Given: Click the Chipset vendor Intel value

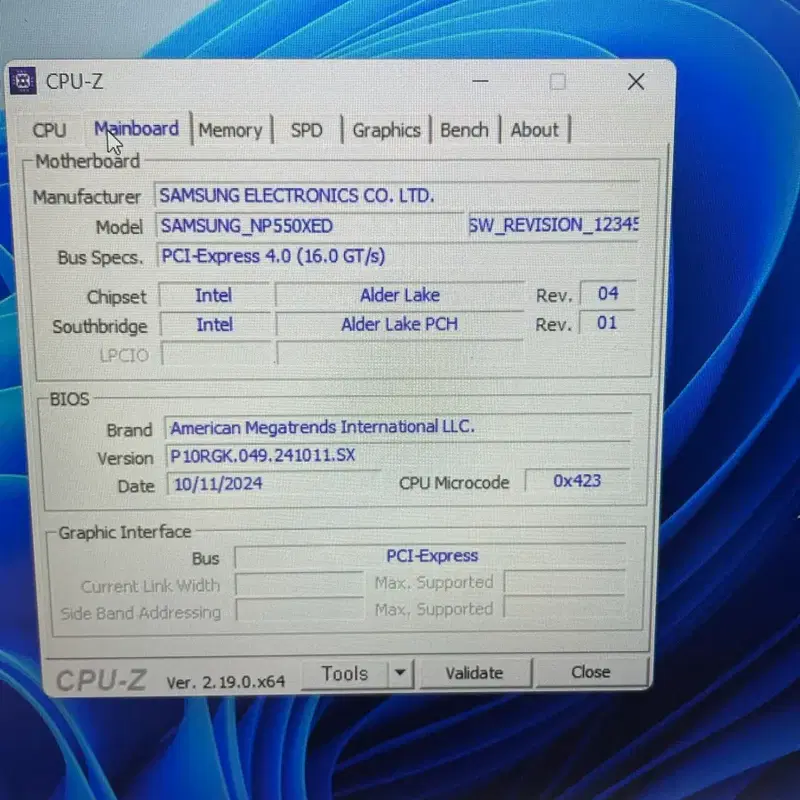Looking at the screenshot, I should (214, 295).
